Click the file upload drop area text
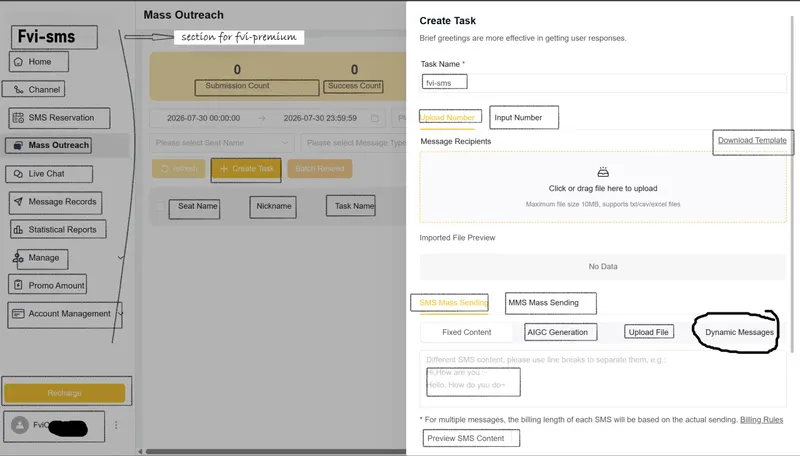 [603, 188]
